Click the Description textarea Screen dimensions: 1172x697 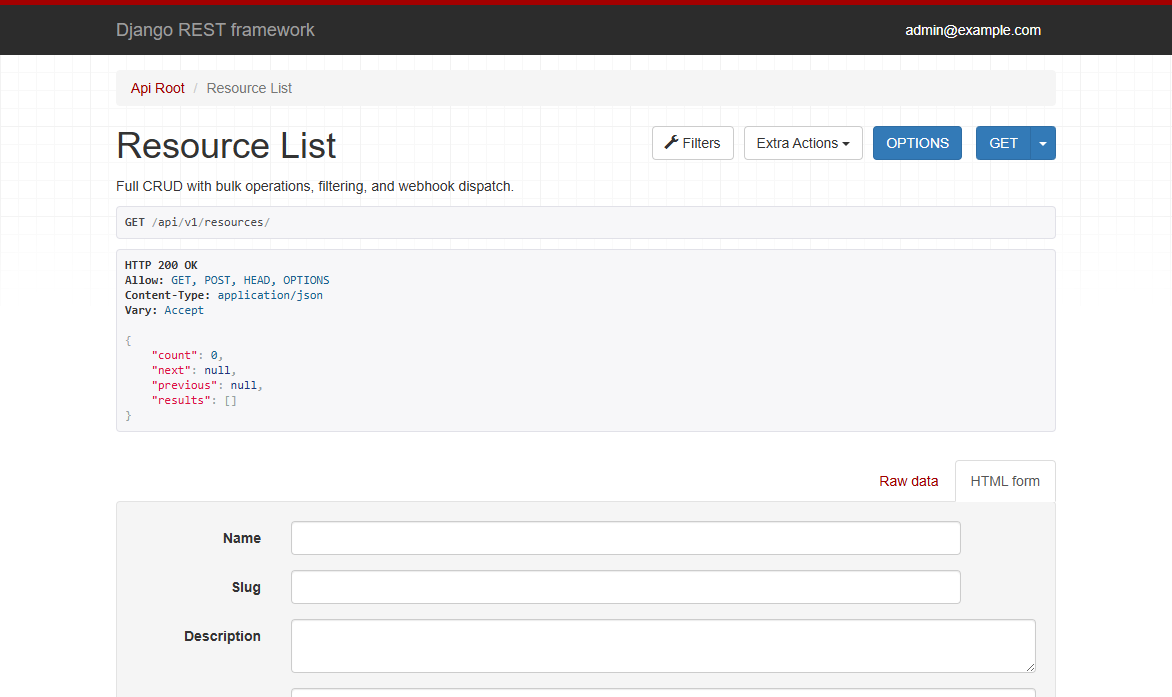tap(663, 645)
